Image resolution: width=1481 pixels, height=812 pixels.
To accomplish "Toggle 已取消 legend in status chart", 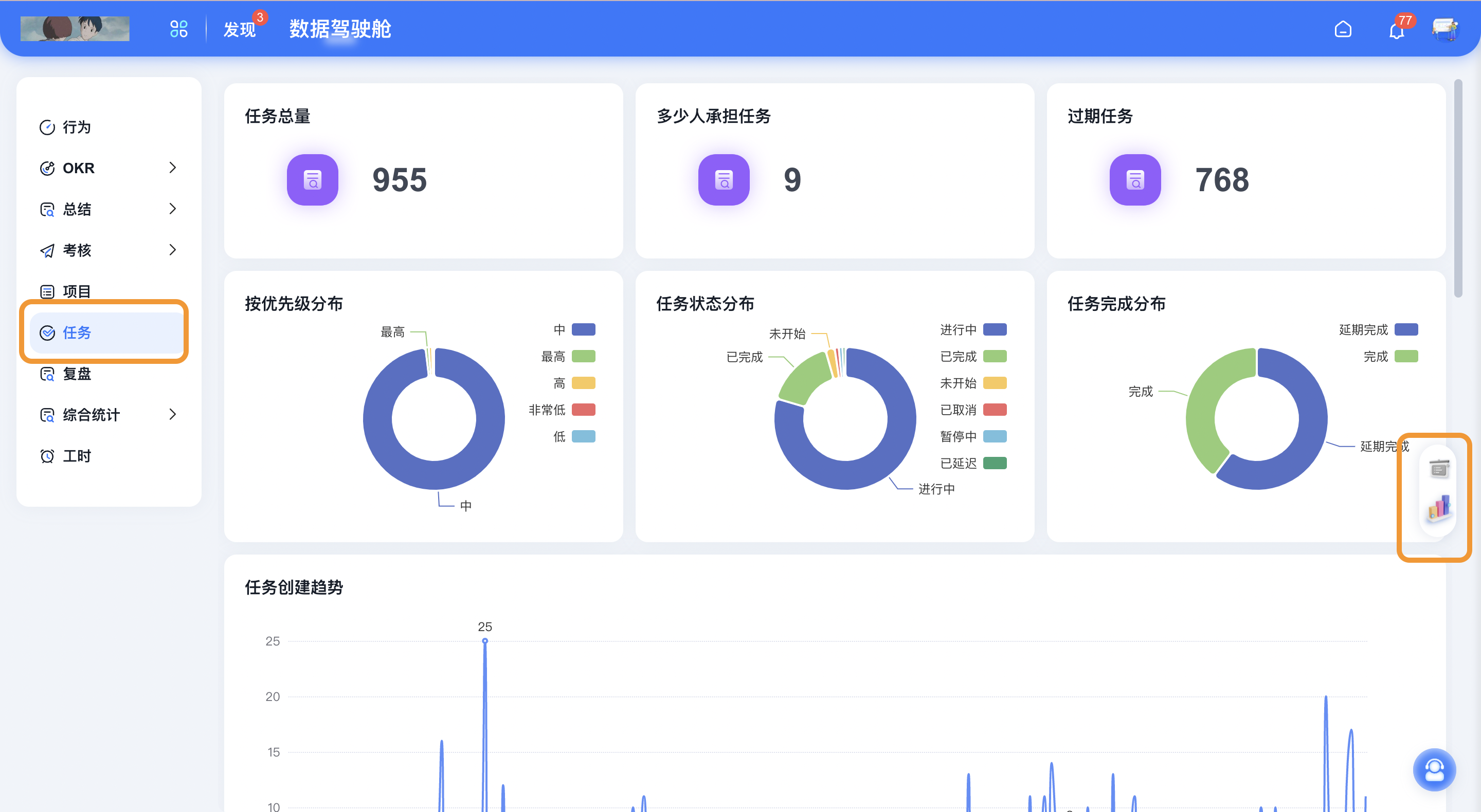I will tap(973, 410).
